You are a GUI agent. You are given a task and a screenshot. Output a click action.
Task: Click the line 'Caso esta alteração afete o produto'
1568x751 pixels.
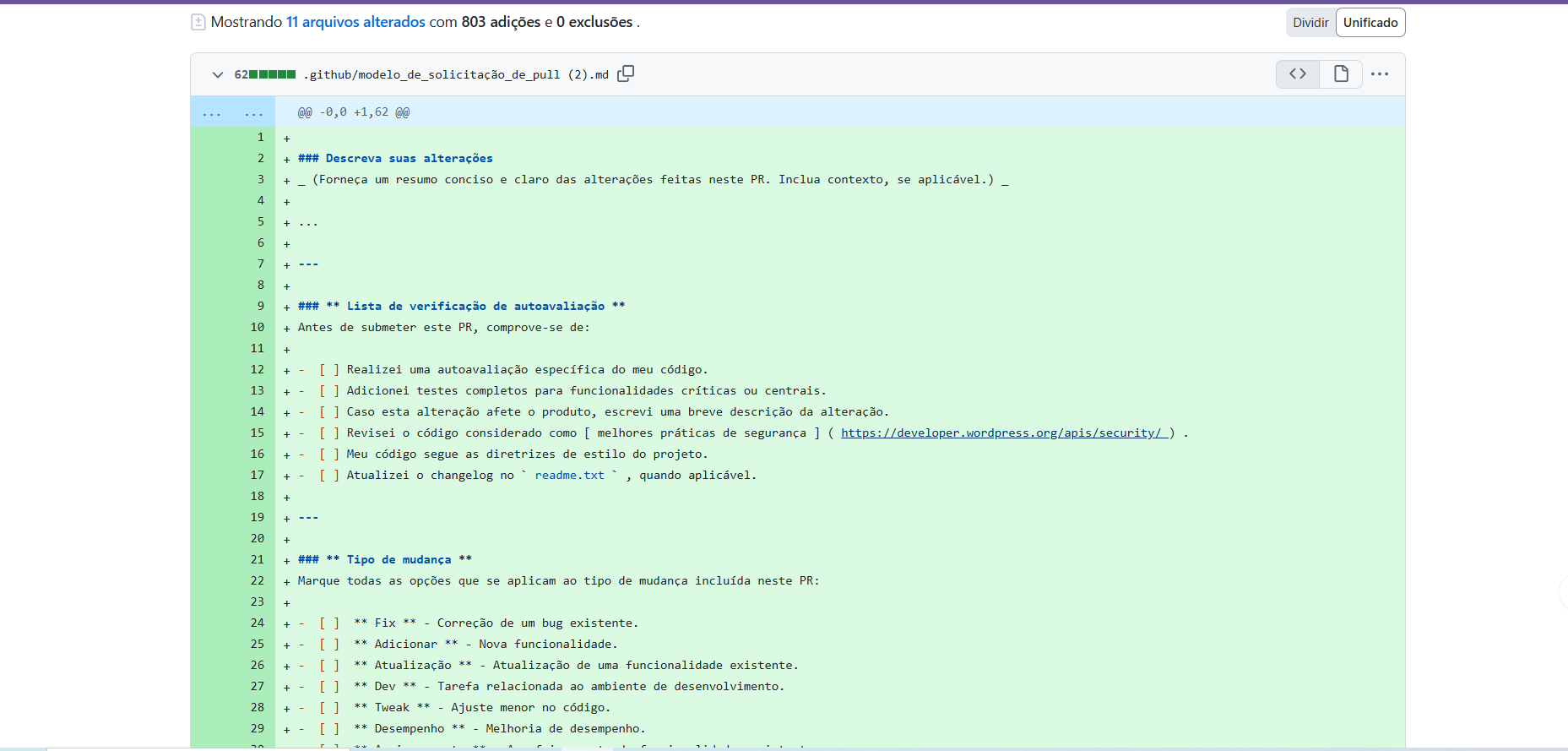617,411
